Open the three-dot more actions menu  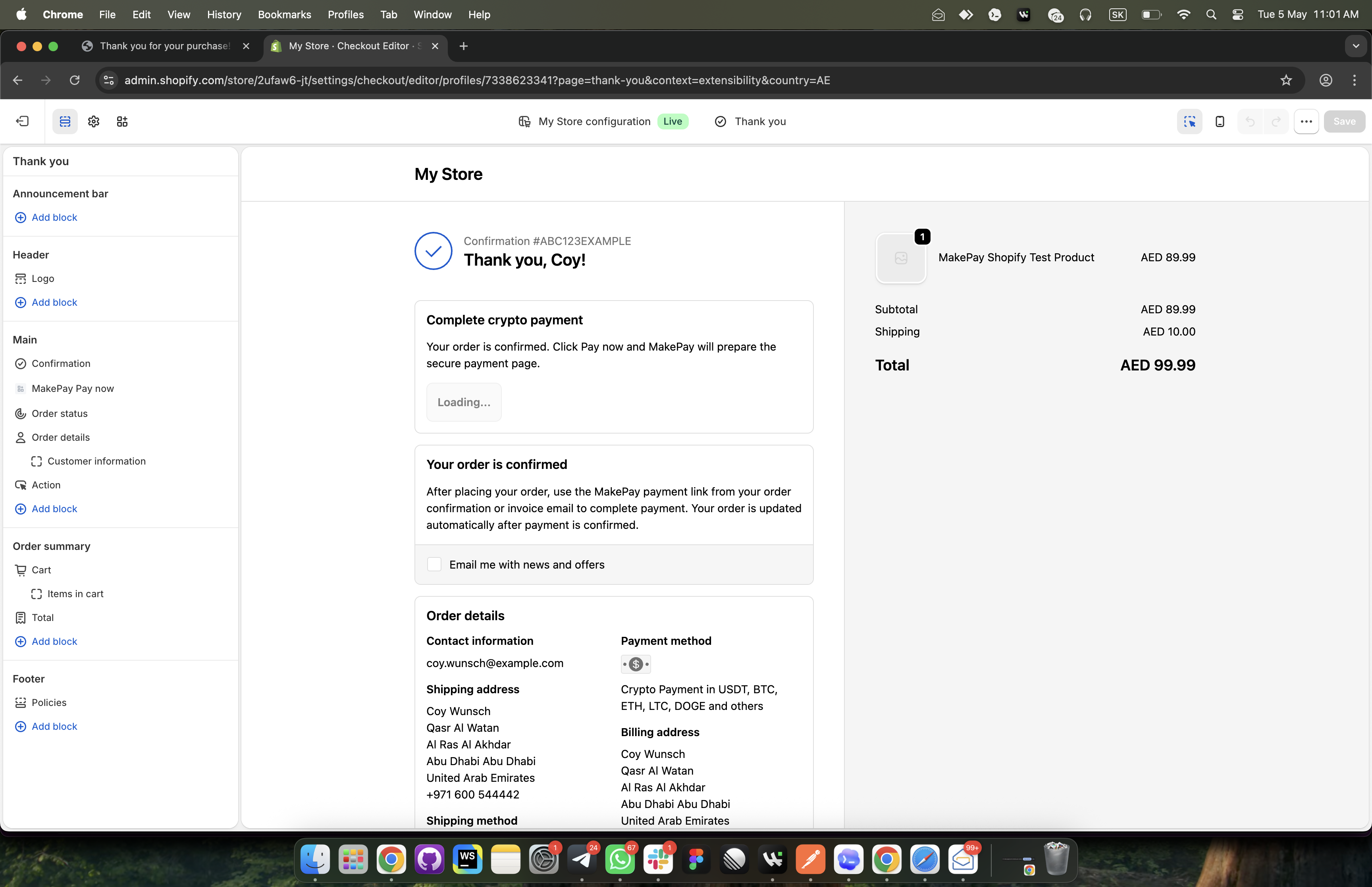1306,121
